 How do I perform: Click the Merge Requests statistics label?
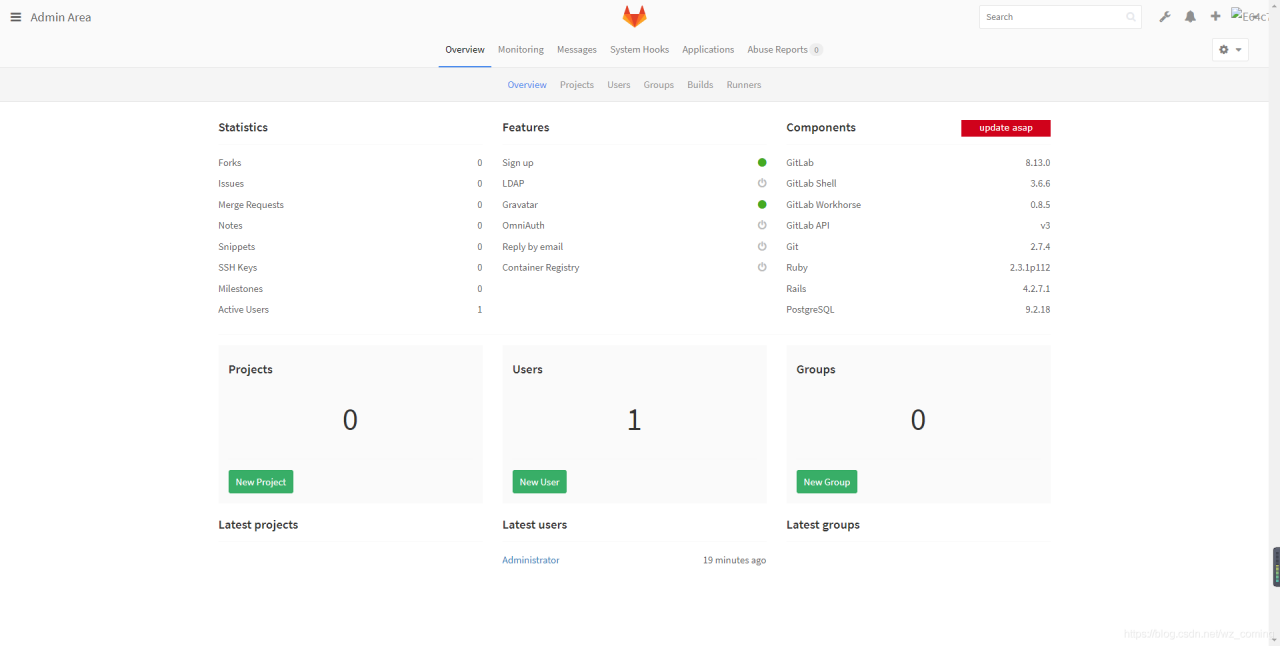click(251, 204)
